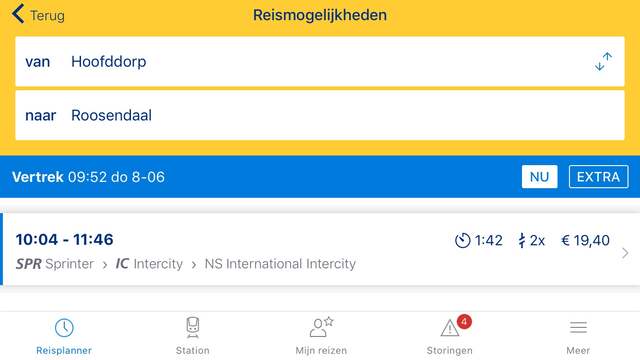Edit the van Hoofddorp station field
This screenshot has width=640, height=360.
[x=320, y=62]
